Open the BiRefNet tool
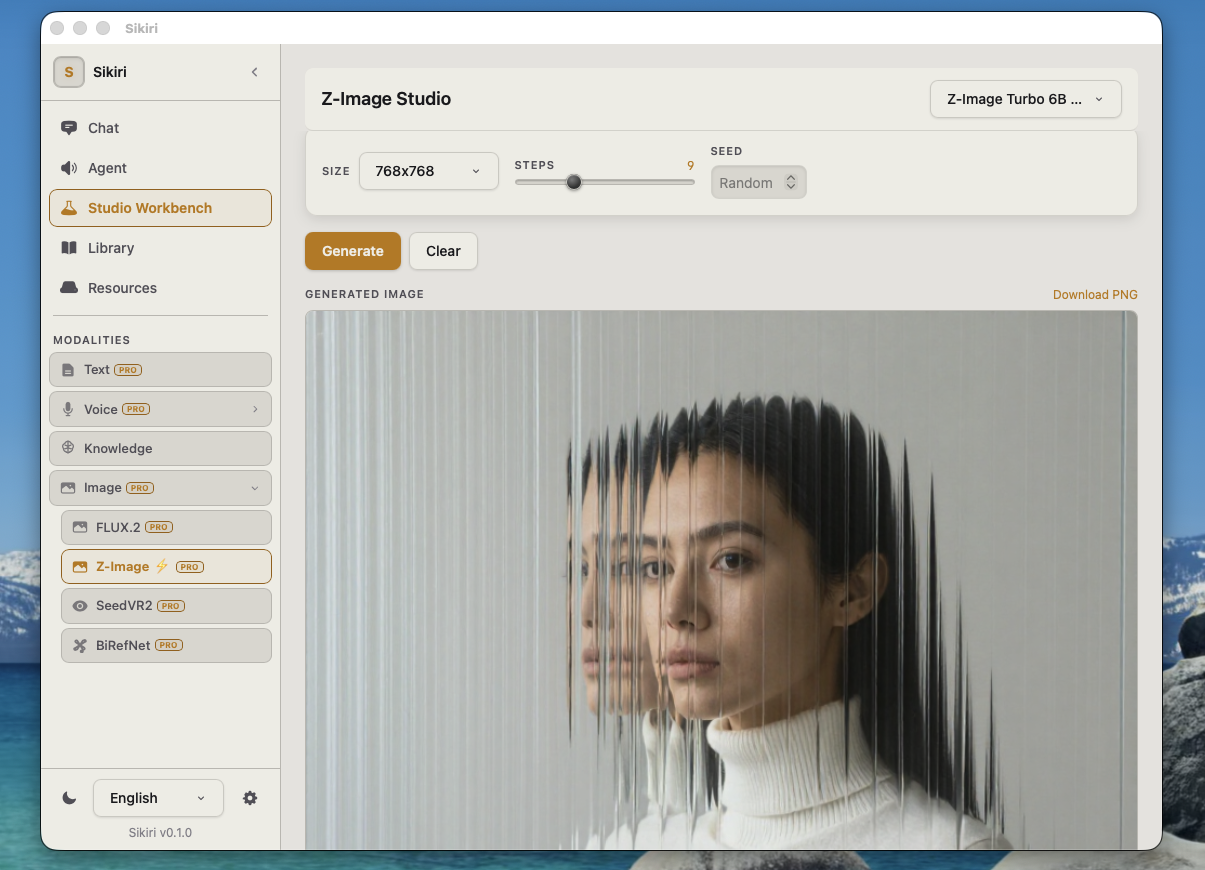 point(166,646)
